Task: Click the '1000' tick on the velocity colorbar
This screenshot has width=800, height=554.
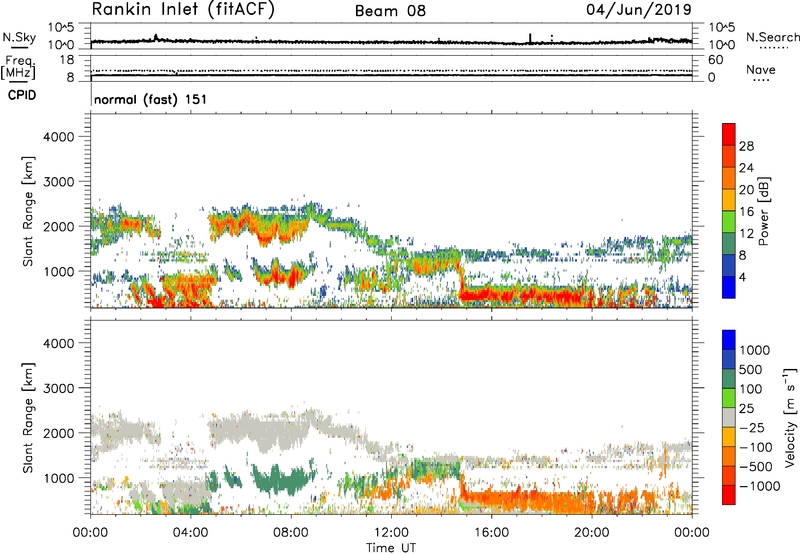Action: pyautogui.click(x=755, y=350)
